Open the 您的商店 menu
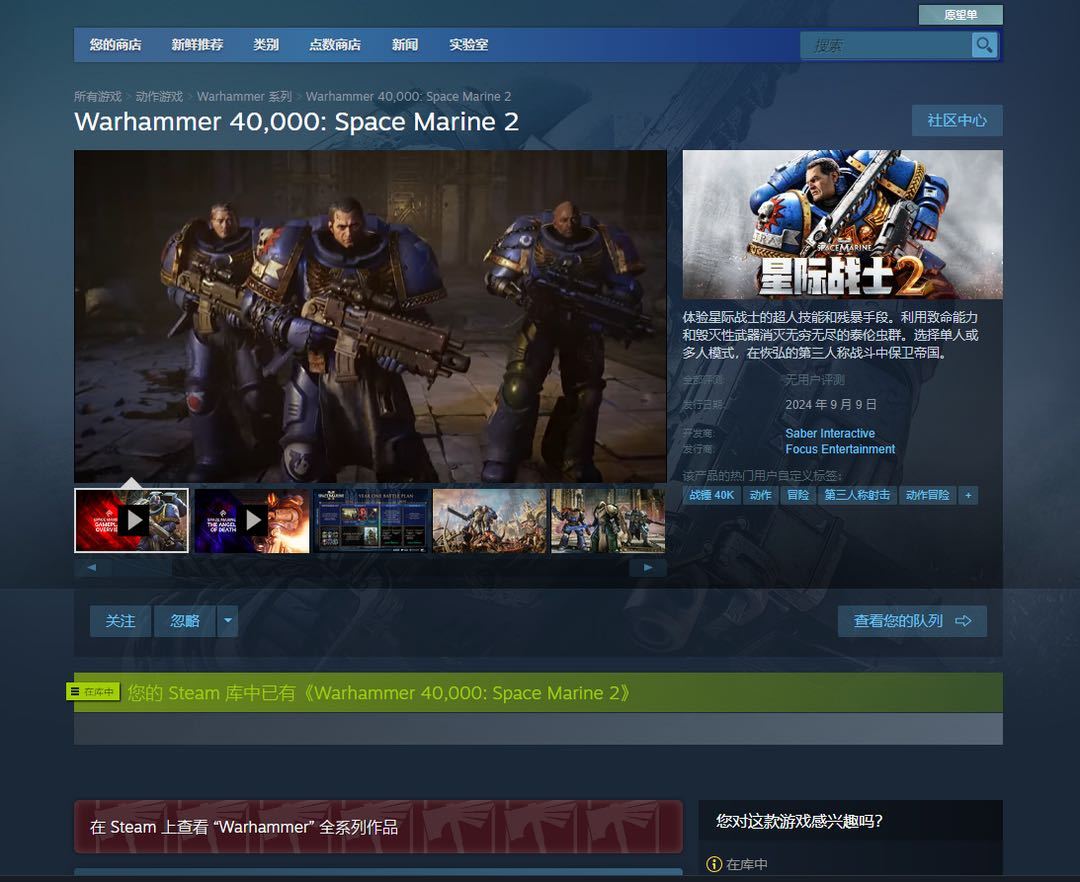This screenshot has width=1080, height=882. pos(116,45)
